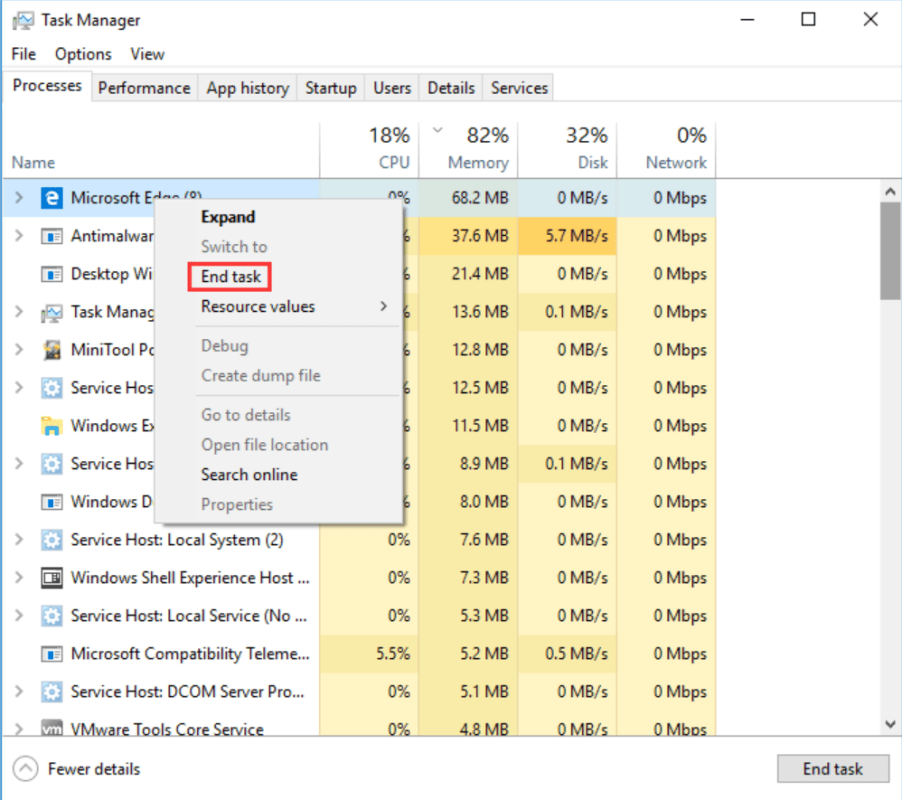Switch to the App history tab
This screenshot has width=902, height=800.
click(x=247, y=88)
